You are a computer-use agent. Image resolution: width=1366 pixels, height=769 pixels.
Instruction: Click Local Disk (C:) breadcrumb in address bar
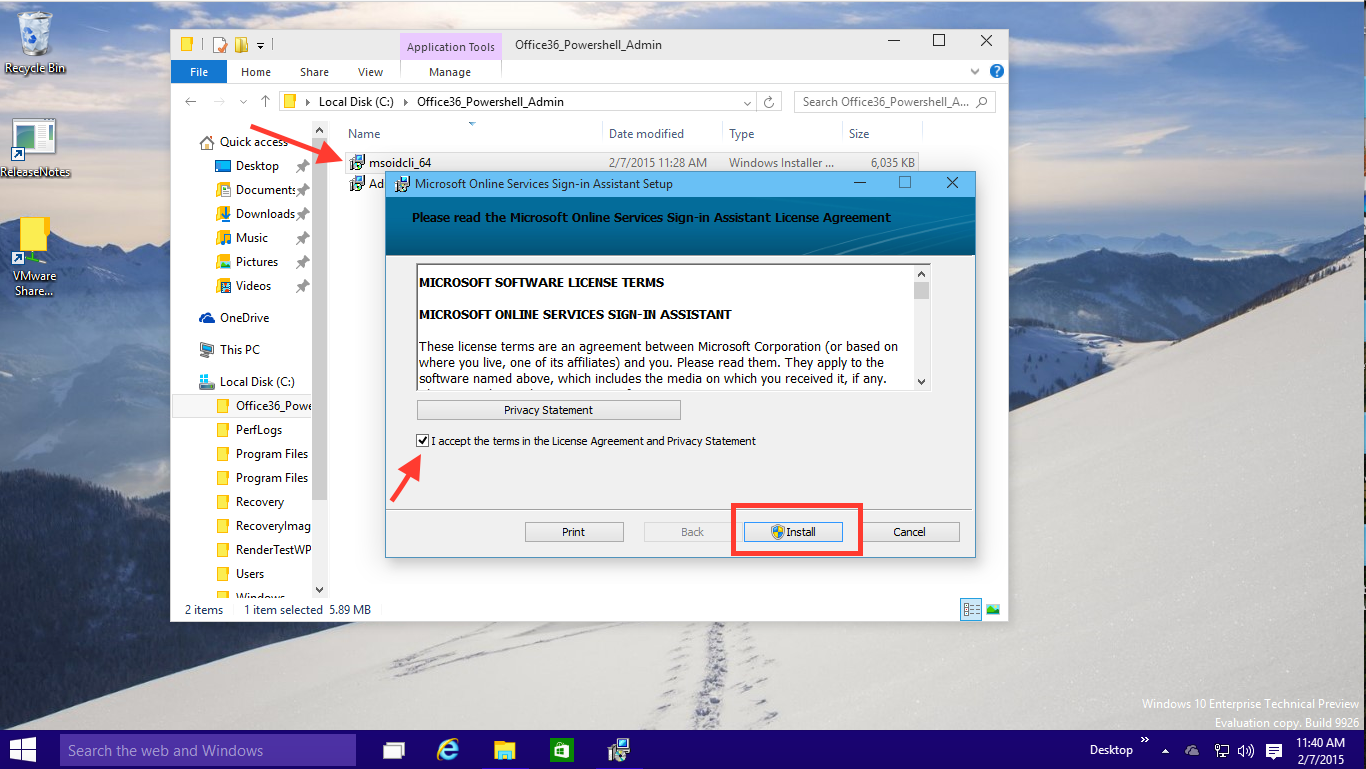click(357, 102)
